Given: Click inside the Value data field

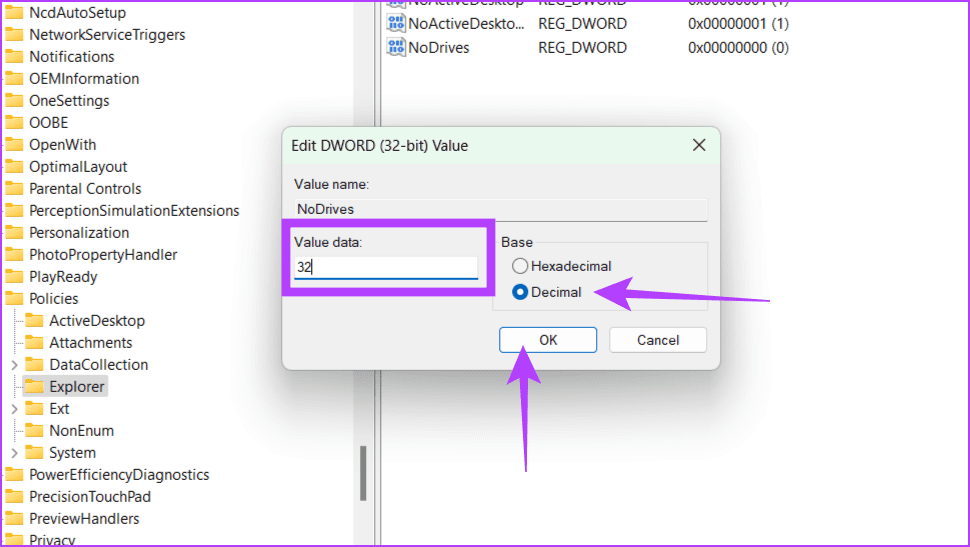Looking at the screenshot, I should [385, 267].
